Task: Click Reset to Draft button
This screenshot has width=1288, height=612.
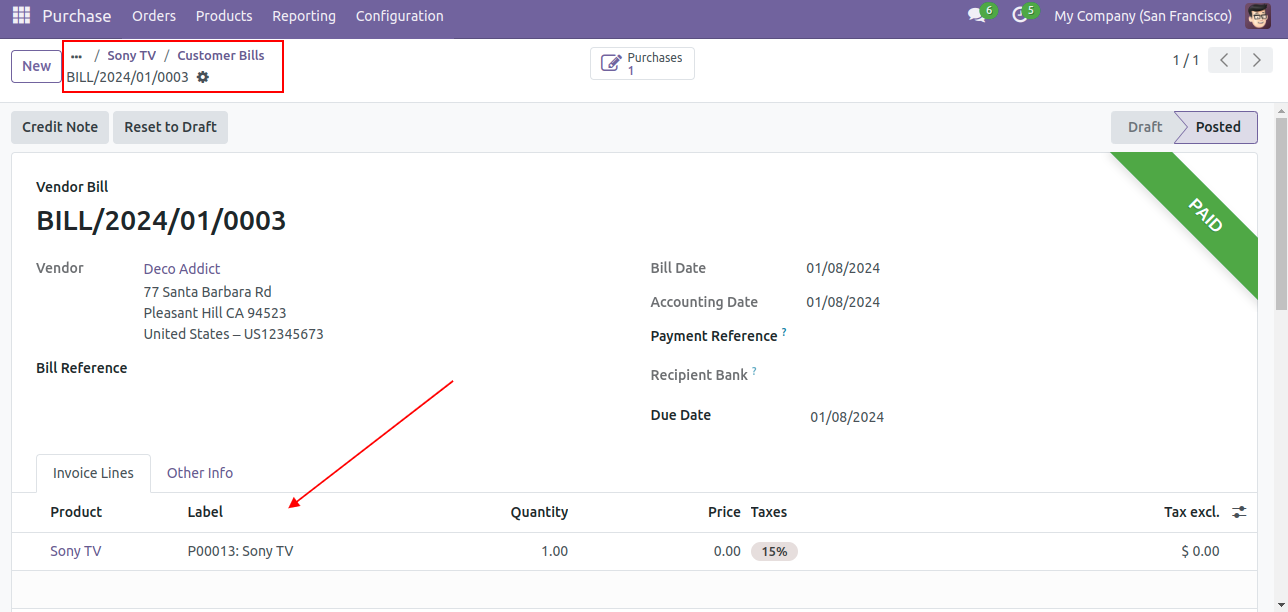Action: (x=170, y=127)
